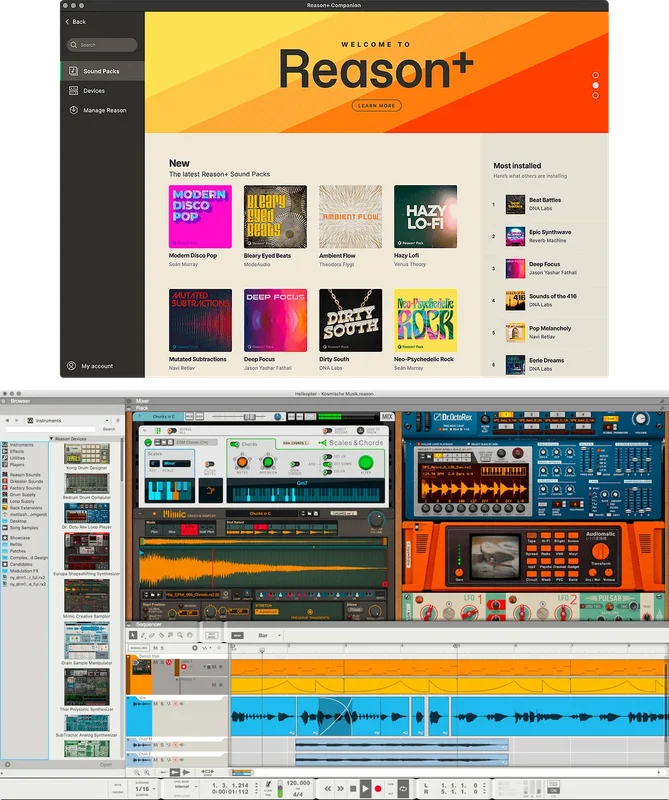Select the Pencil tool in Sequencer toolbar
The height and width of the screenshot is (800, 669).
click(x=143, y=635)
